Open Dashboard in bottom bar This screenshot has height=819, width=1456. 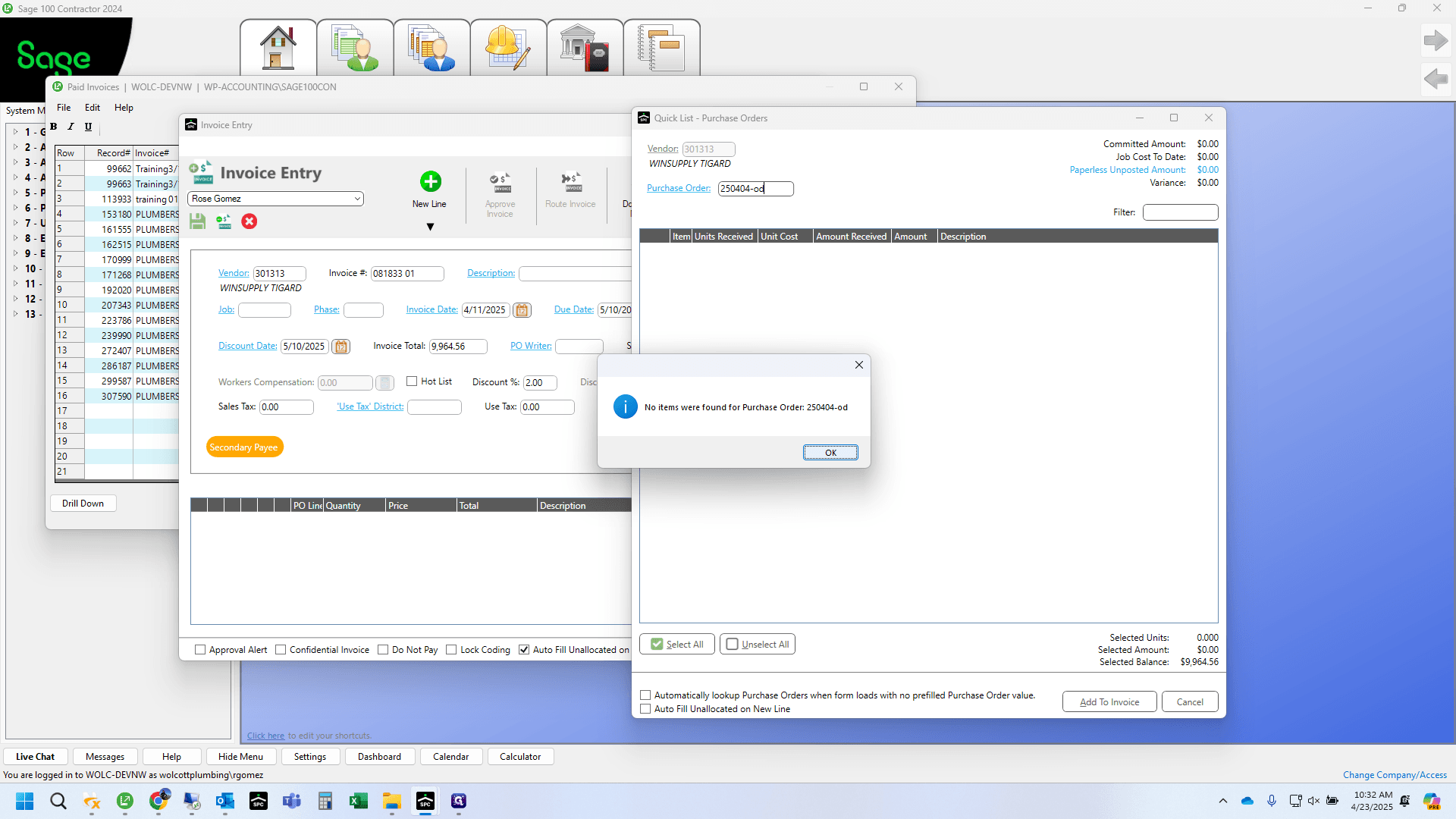click(379, 757)
